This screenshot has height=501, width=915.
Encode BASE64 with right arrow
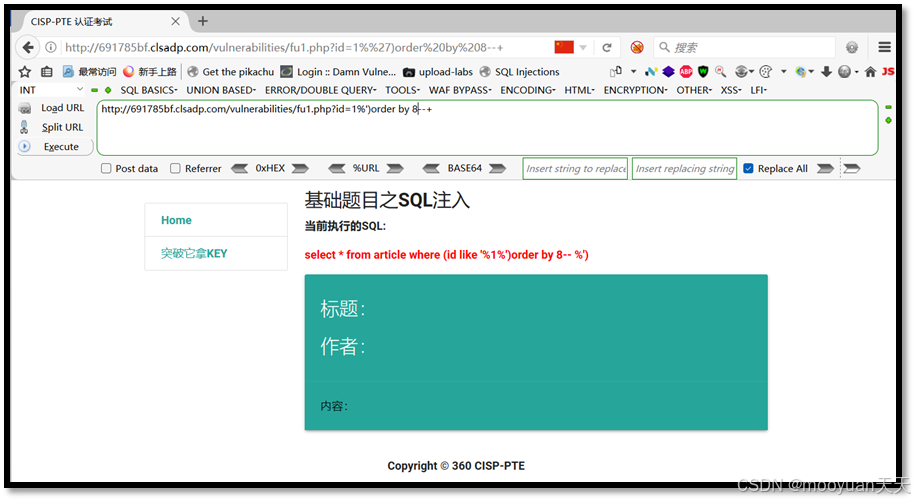497,169
